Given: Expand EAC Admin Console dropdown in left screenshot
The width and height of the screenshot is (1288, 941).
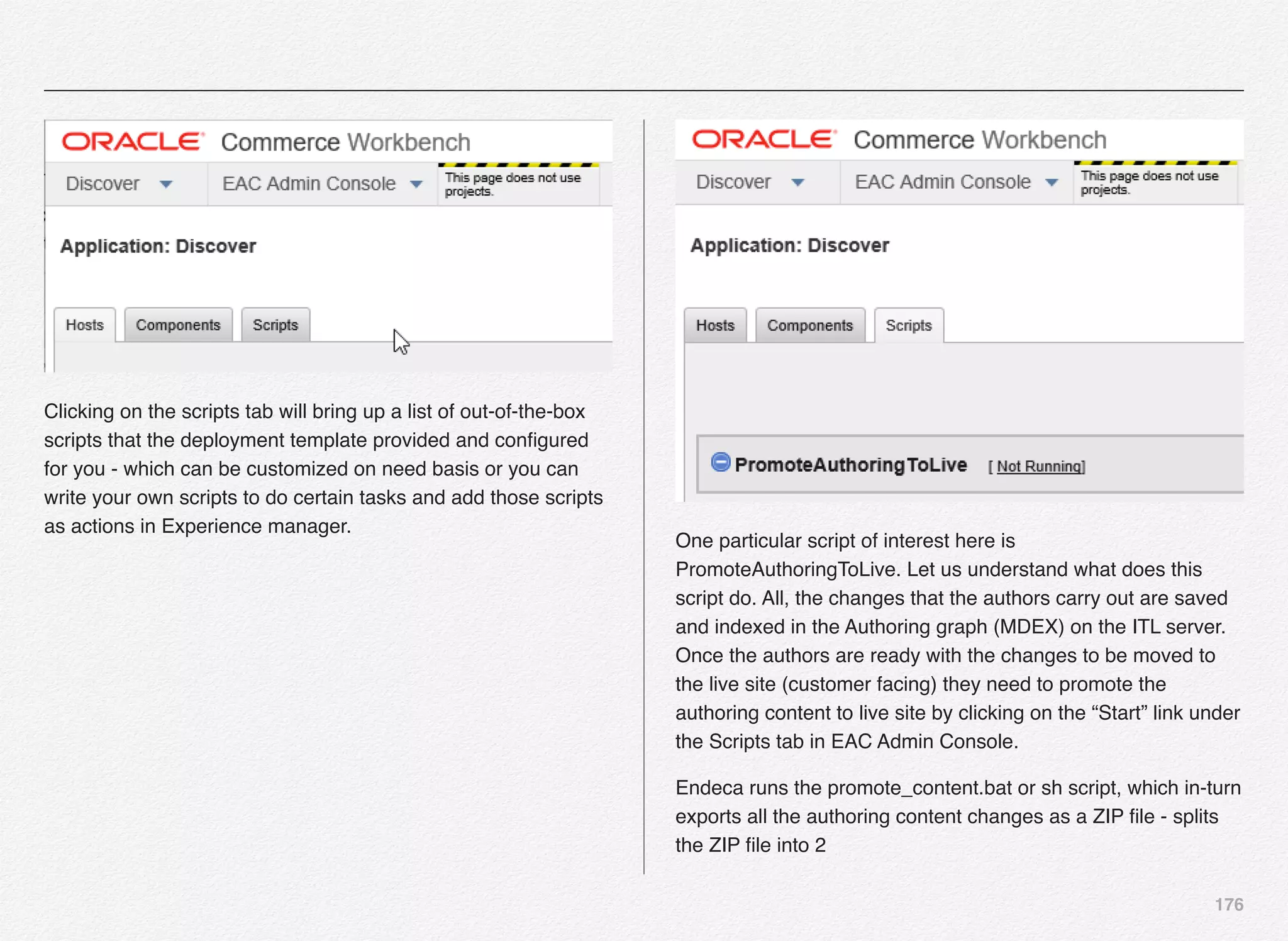Looking at the screenshot, I should [x=416, y=184].
